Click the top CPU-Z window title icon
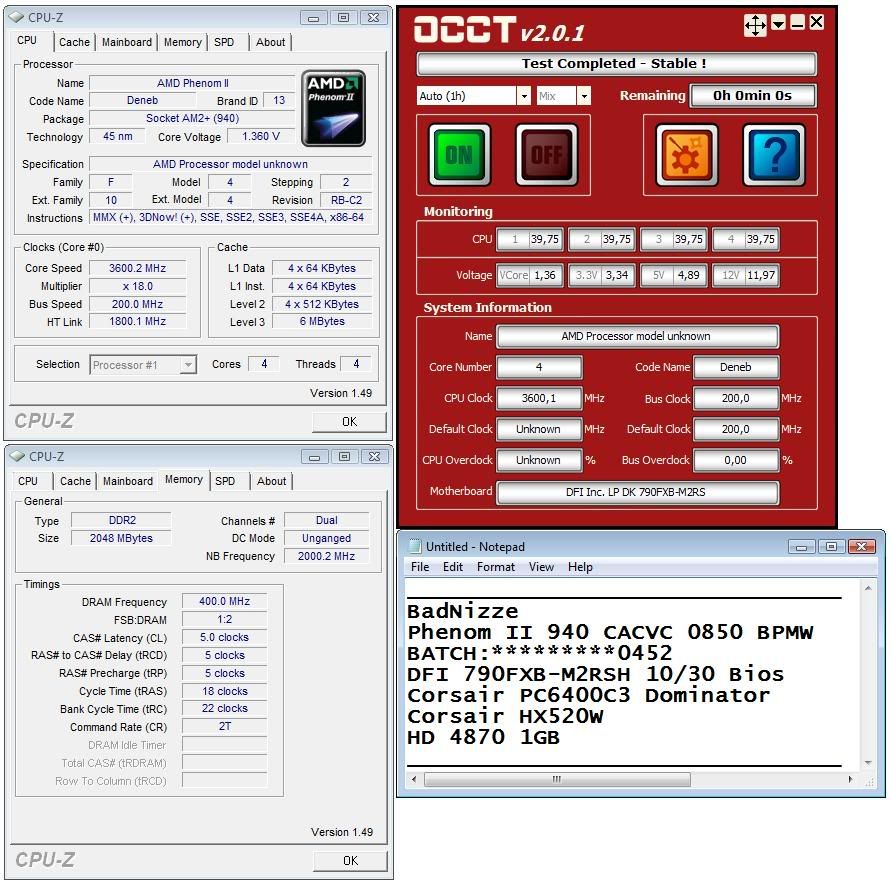 [x=16, y=18]
